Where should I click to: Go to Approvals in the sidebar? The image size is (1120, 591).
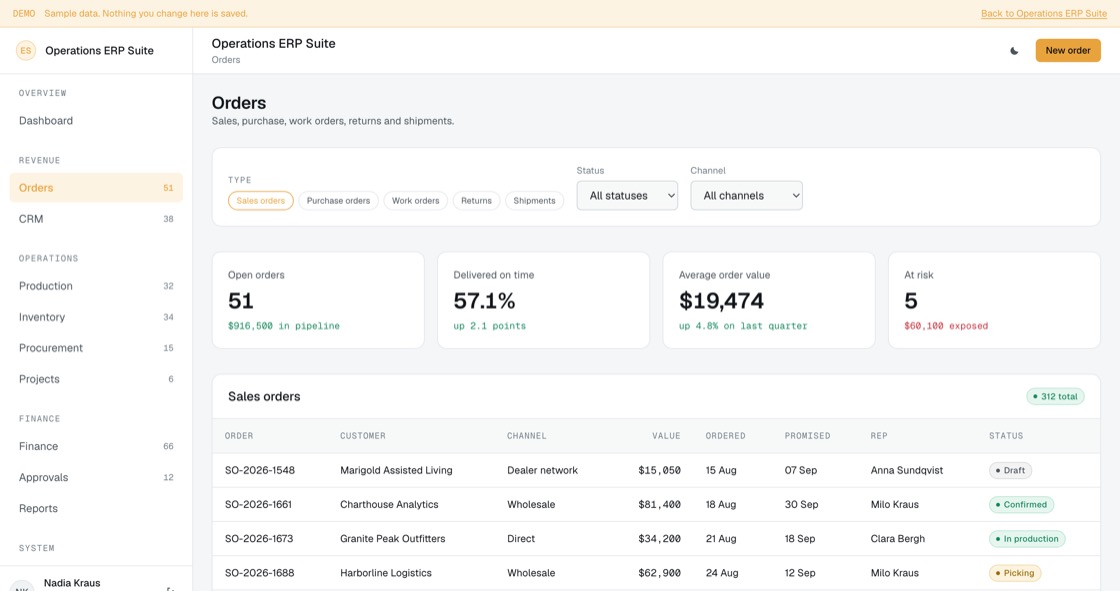(x=96, y=477)
